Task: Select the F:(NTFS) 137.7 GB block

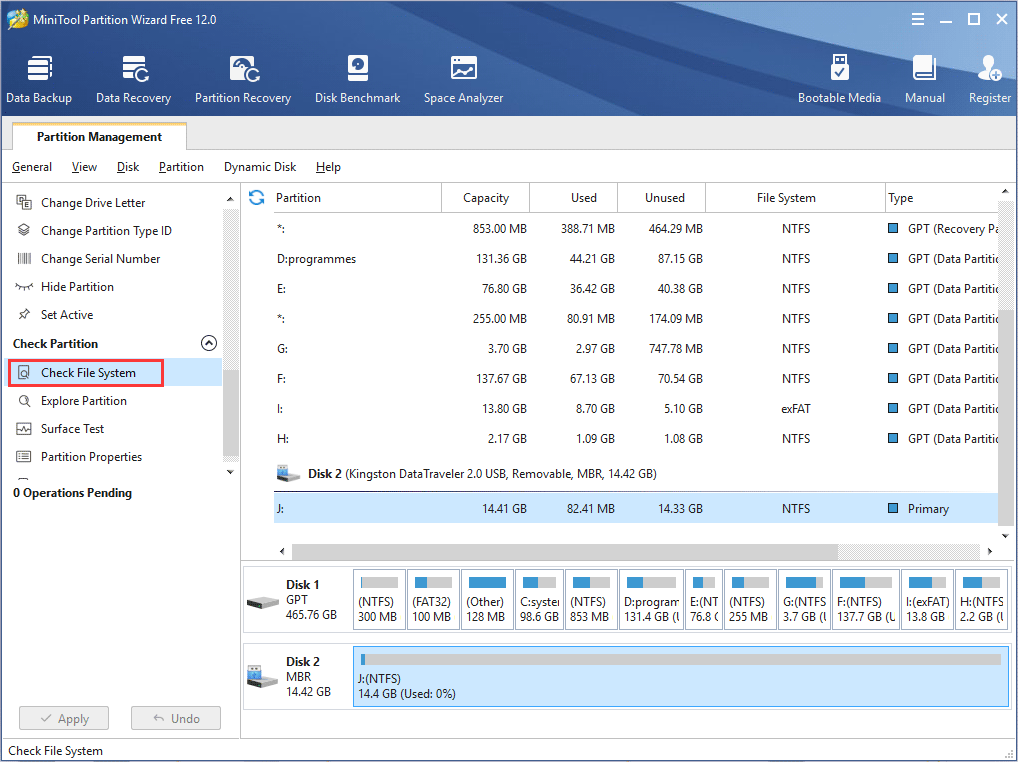Action: 865,600
